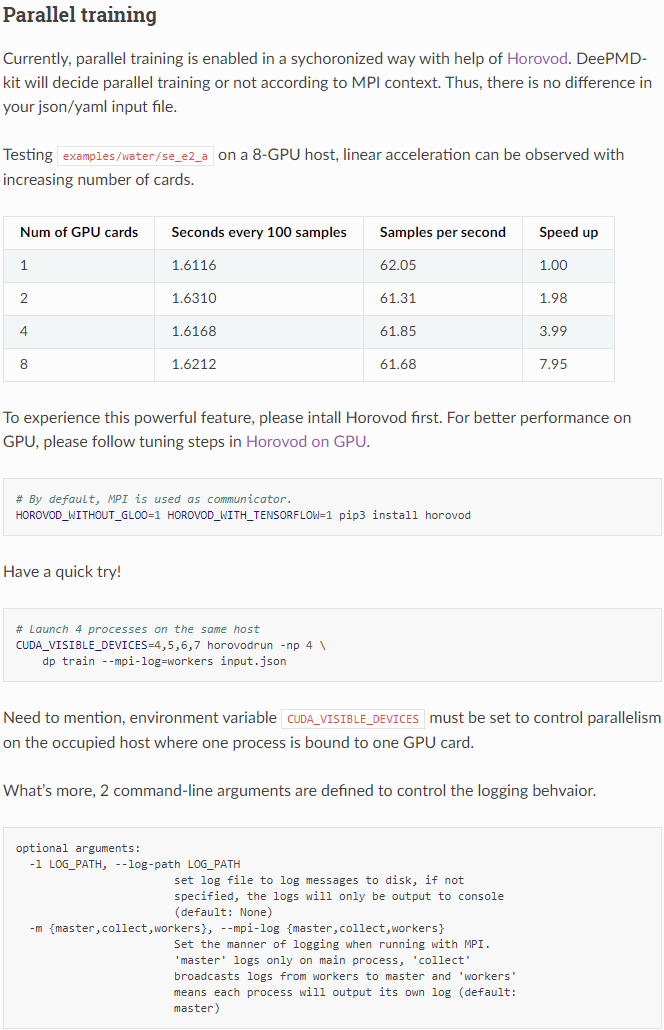Image resolution: width=664 pixels, height=1030 pixels.
Task: Click the table cell with 3.99
Action: (x=553, y=331)
